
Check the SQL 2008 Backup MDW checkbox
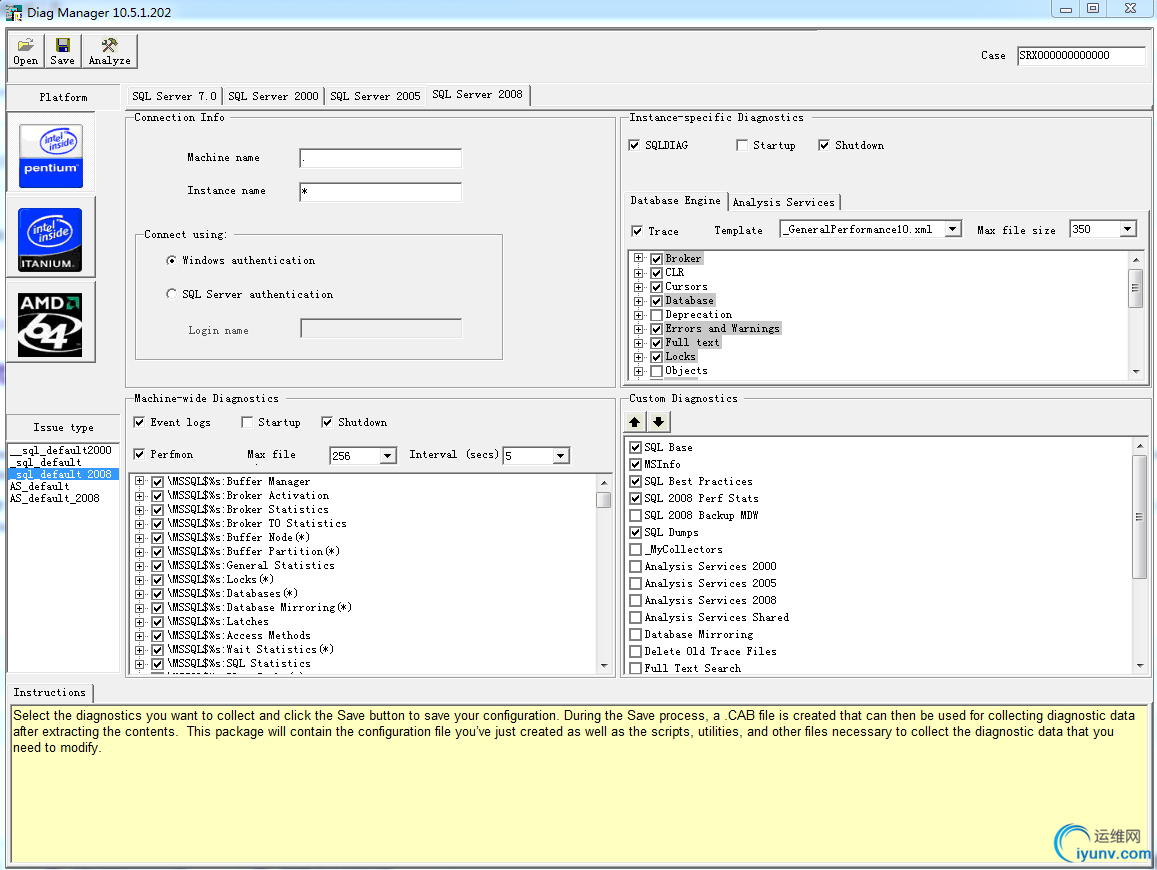[635, 515]
